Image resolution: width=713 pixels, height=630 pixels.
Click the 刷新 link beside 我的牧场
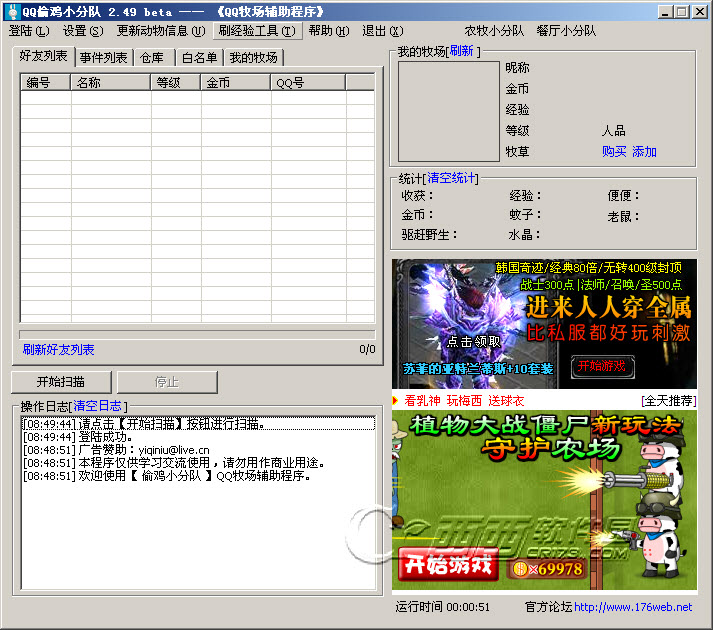pos(462,51)
